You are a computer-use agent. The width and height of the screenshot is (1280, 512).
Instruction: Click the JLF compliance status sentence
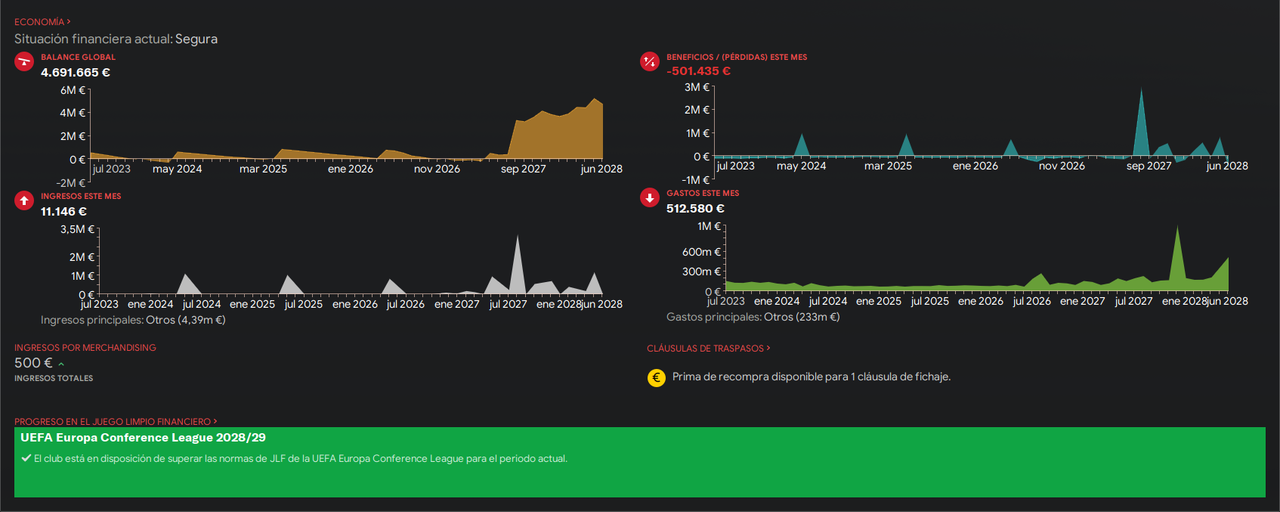tap(301, 458)
